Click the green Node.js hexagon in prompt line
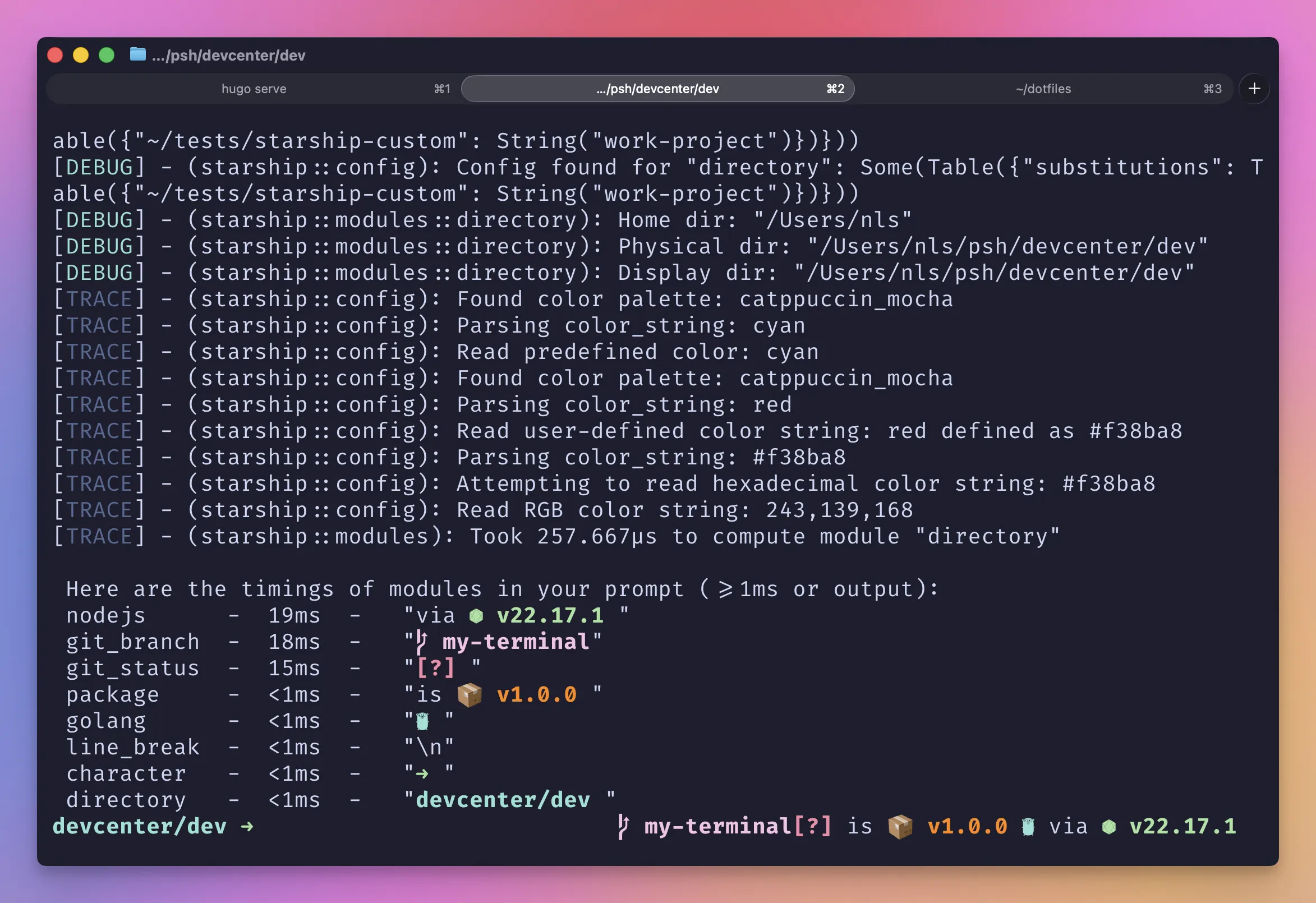The height and width of the screenshot is (903, 1316). [x=1109, y=827]
